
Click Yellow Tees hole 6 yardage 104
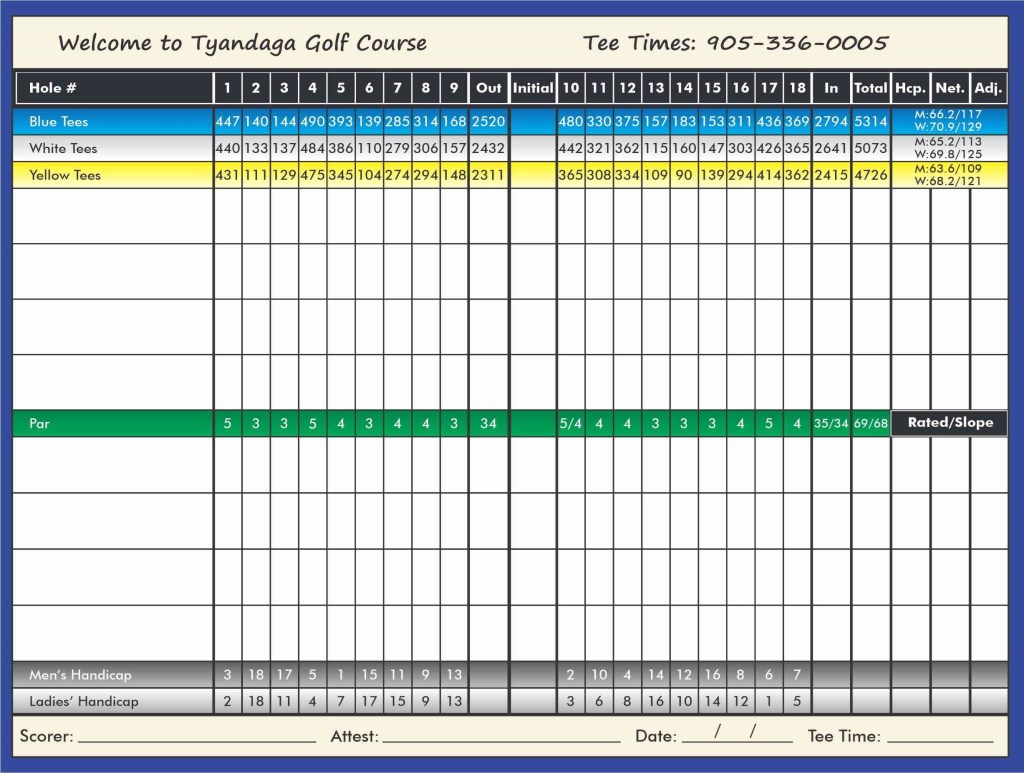coord(369,175)
